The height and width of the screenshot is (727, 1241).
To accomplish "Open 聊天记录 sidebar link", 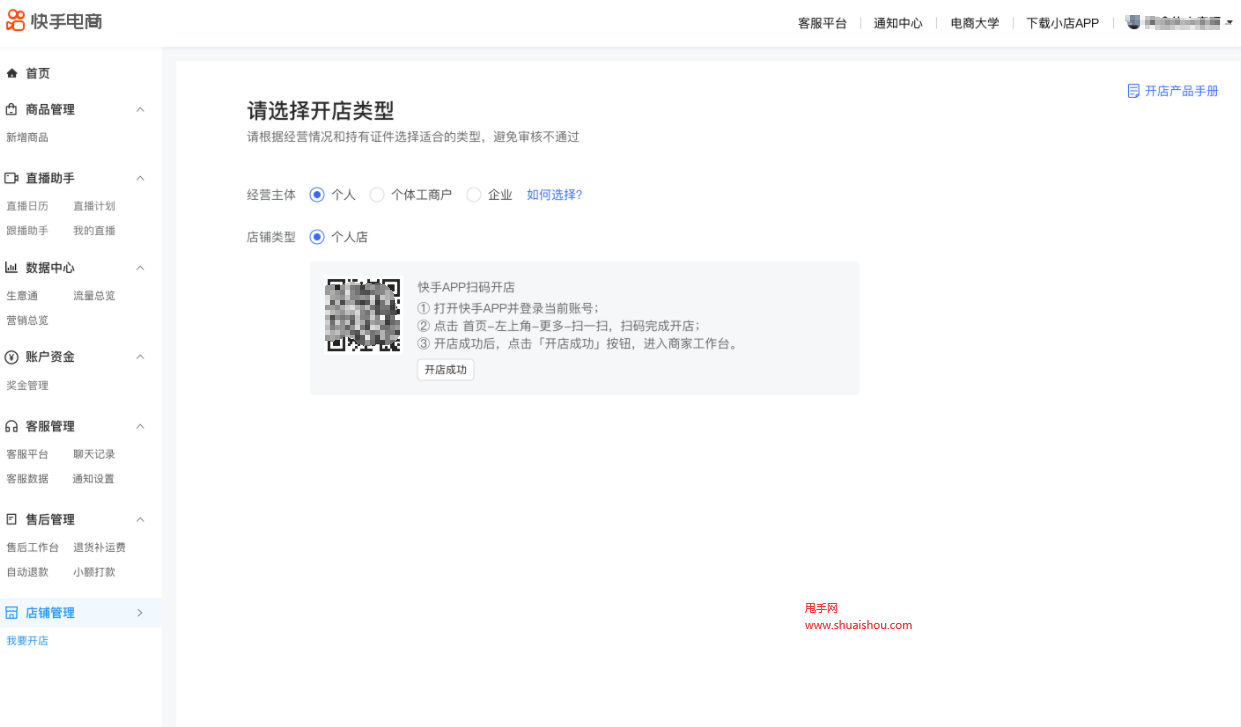I will pyautogui.click(x=94, y=454).
